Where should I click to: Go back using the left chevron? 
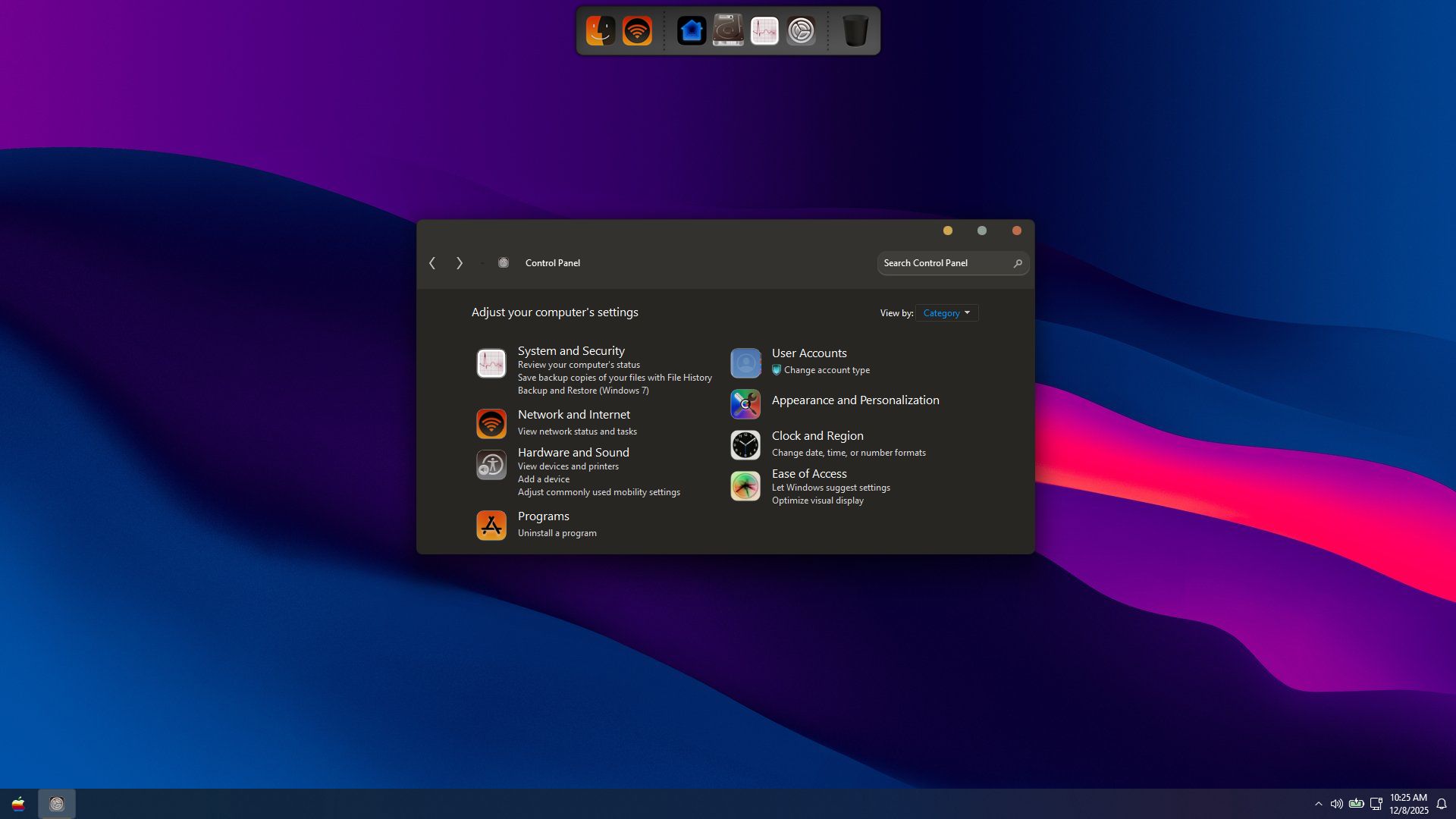[432, 263]
